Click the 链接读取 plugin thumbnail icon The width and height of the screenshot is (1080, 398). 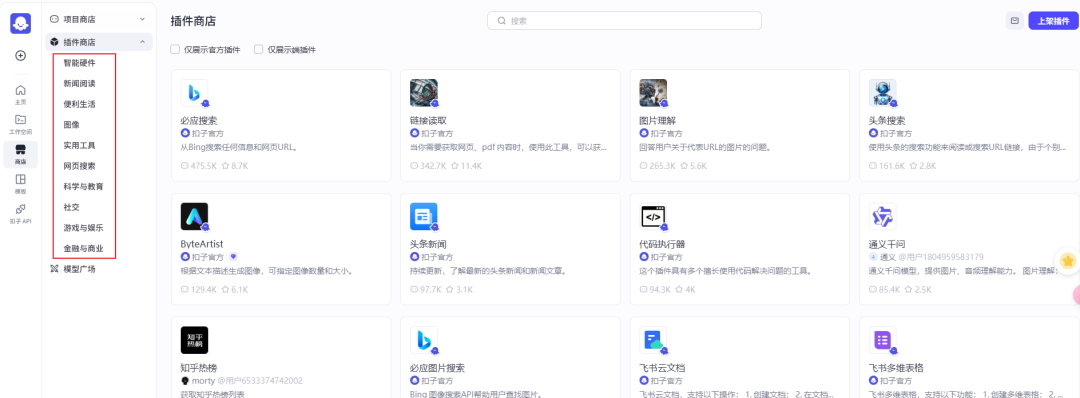coord(424,93)
